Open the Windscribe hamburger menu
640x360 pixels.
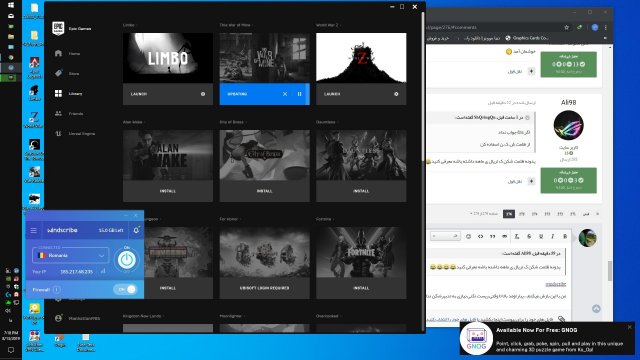click(33, 231)
